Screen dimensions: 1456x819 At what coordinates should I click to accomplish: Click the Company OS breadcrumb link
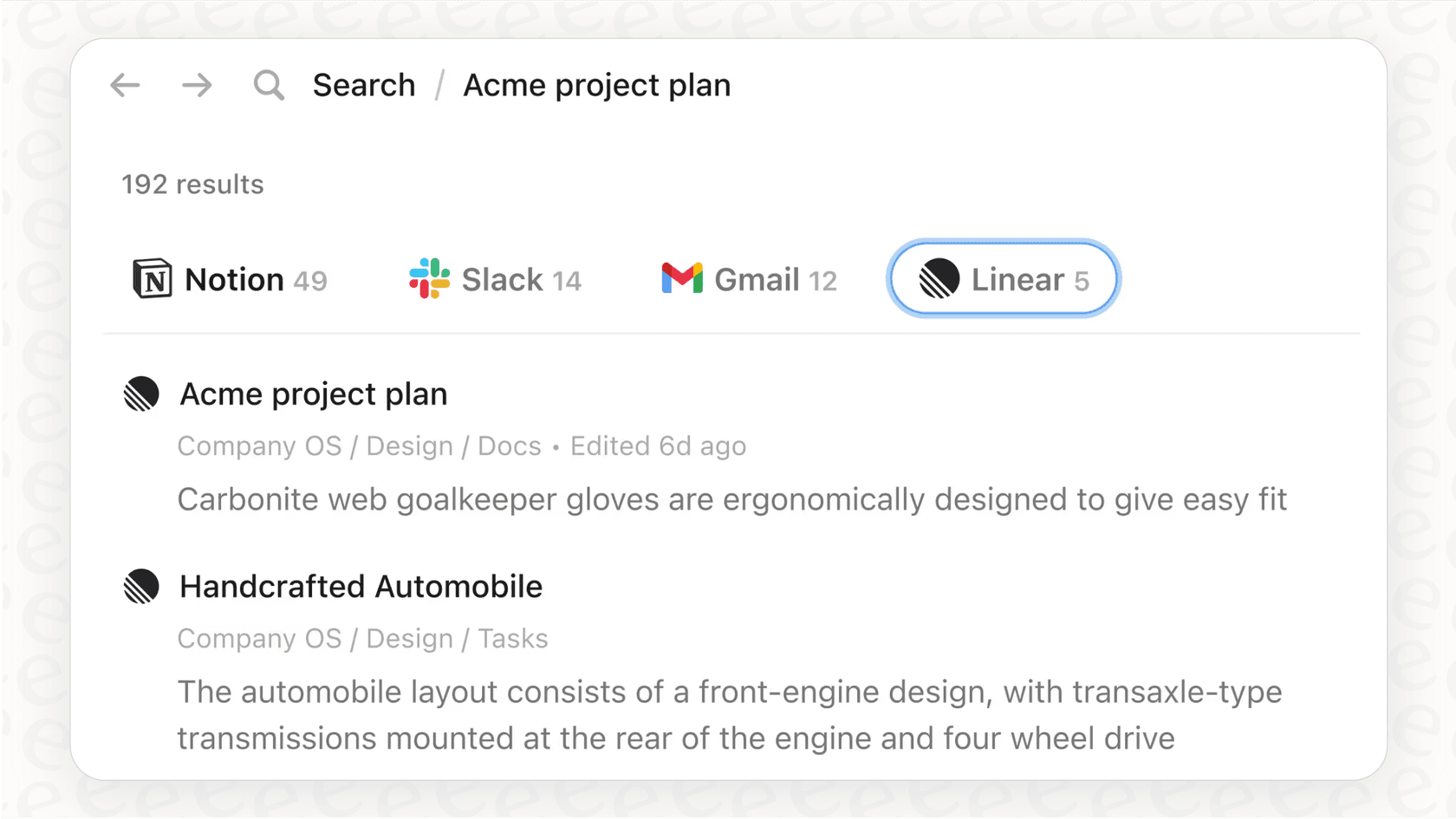259,445
